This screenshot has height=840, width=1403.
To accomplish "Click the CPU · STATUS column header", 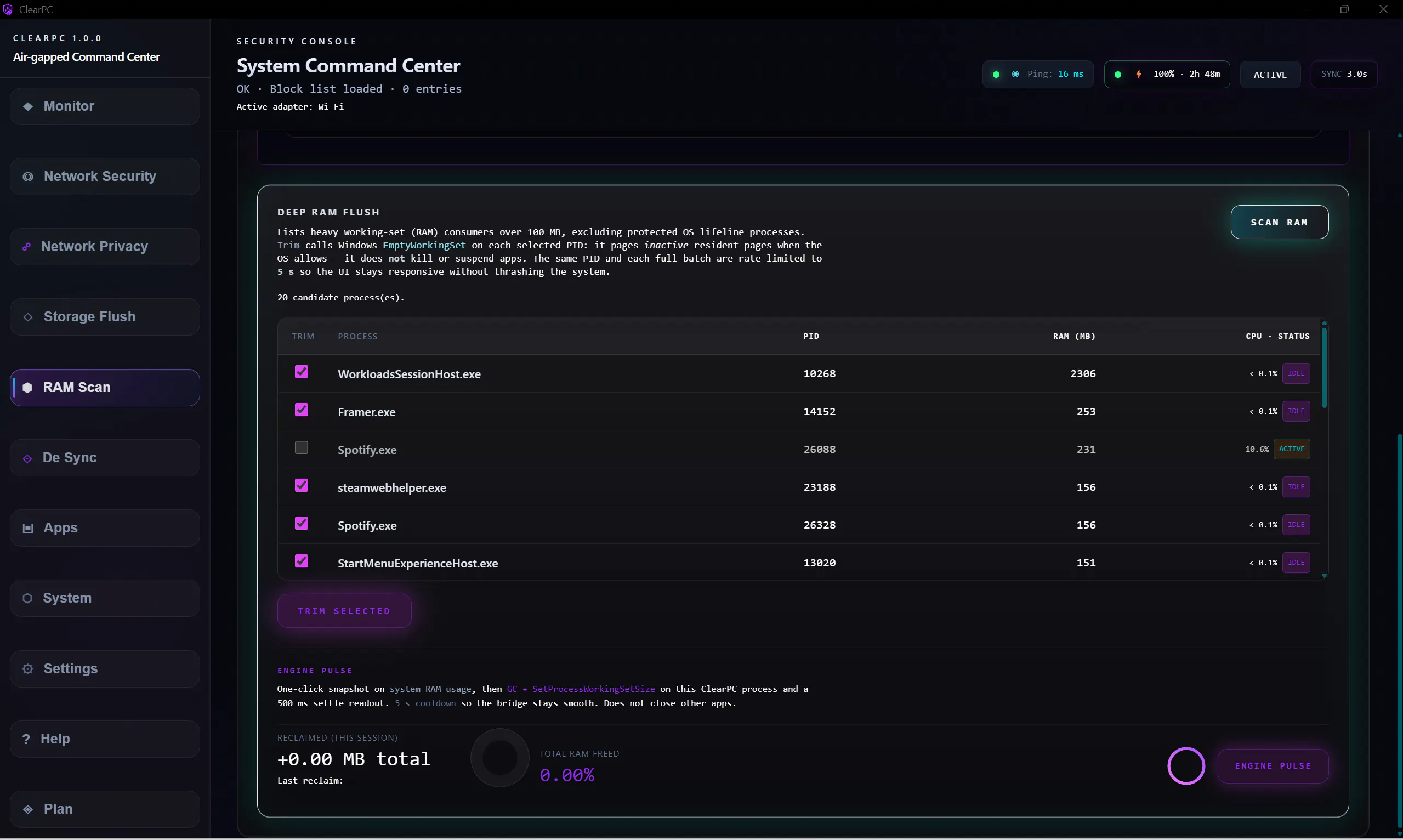I will (x=1277, y=337).
